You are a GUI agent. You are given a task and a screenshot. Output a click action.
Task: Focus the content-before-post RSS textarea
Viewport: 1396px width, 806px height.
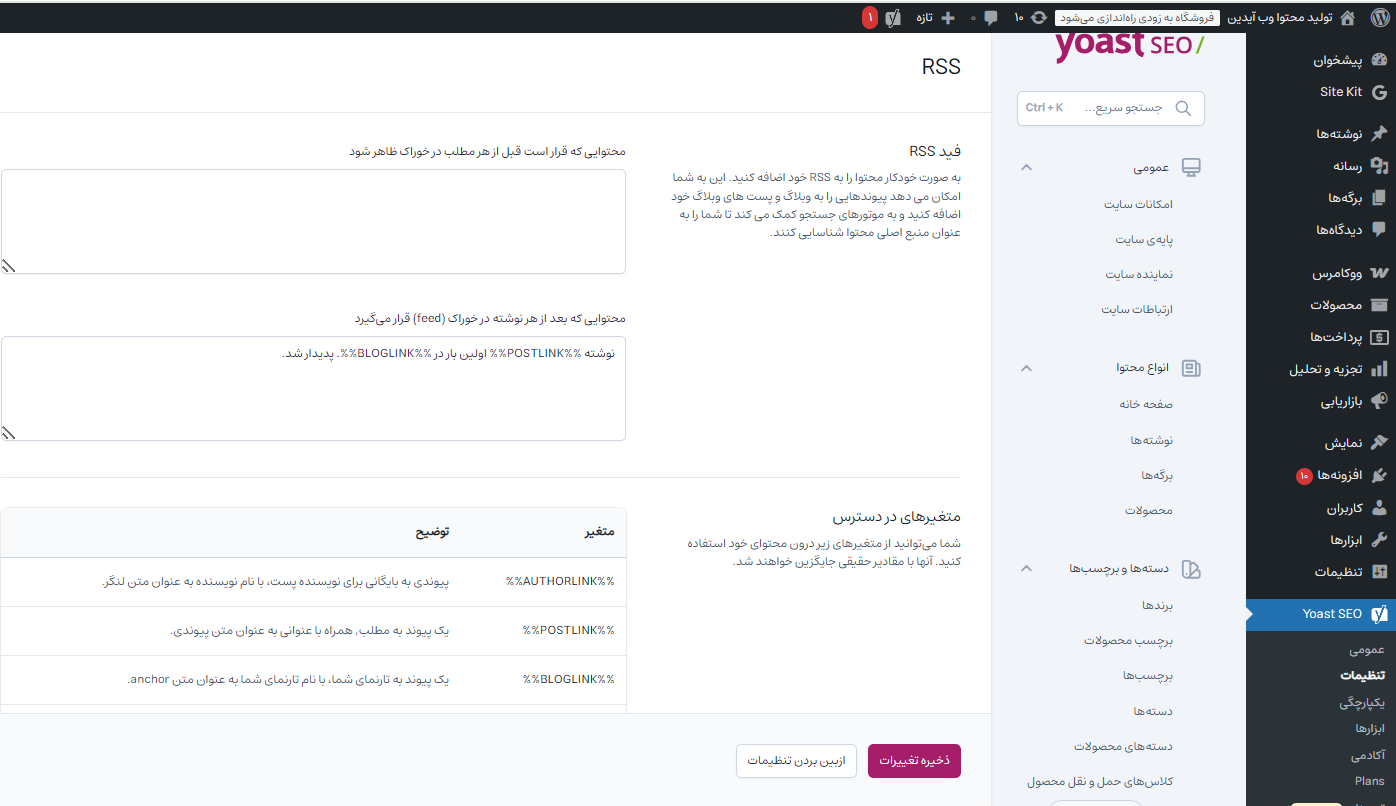pos(313,221)
